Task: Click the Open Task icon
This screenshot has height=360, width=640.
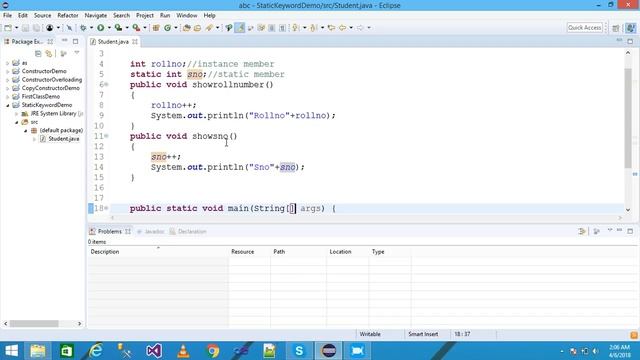Action: point(197,28)
